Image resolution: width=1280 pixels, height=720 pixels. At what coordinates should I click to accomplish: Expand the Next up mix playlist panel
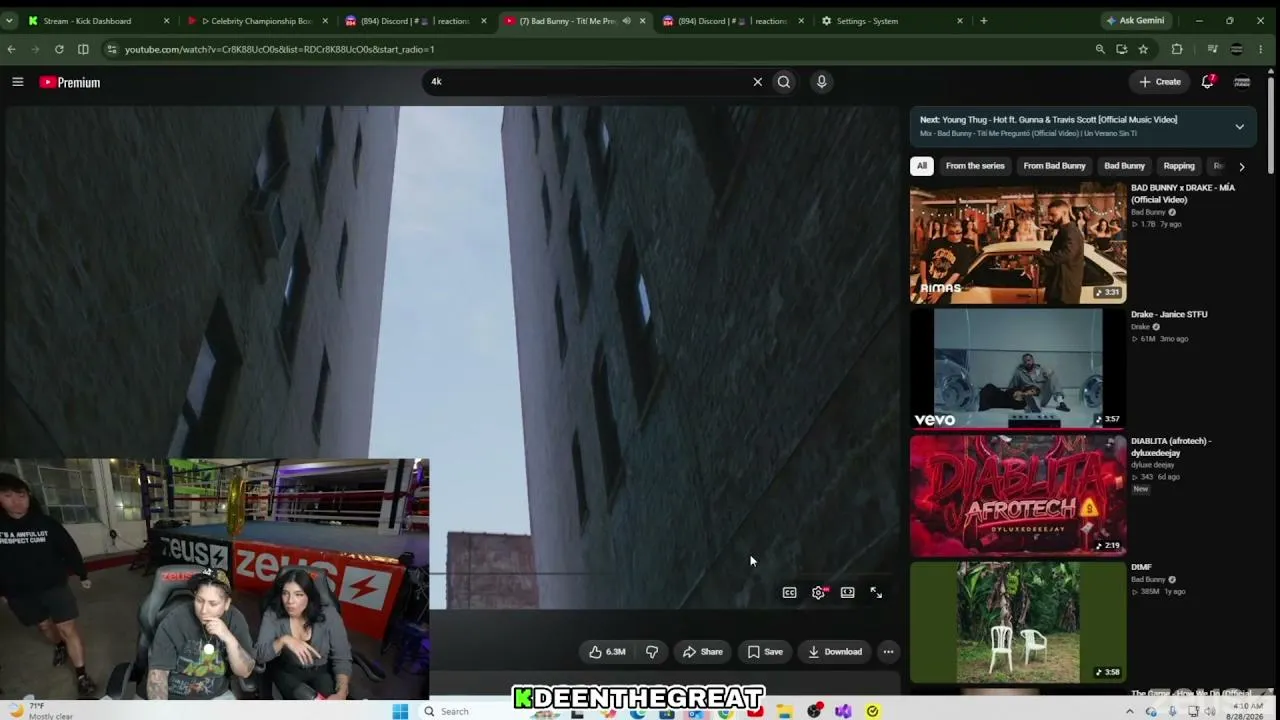pos(1239,127)
